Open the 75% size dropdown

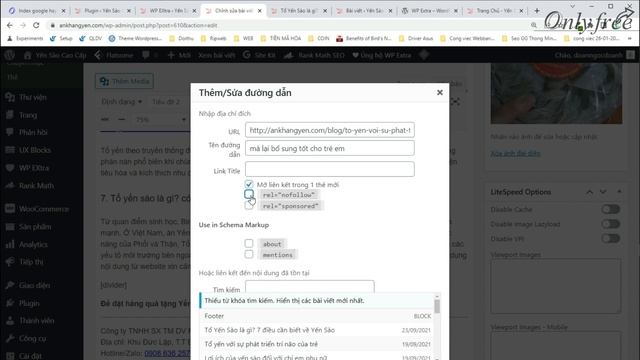160,120
